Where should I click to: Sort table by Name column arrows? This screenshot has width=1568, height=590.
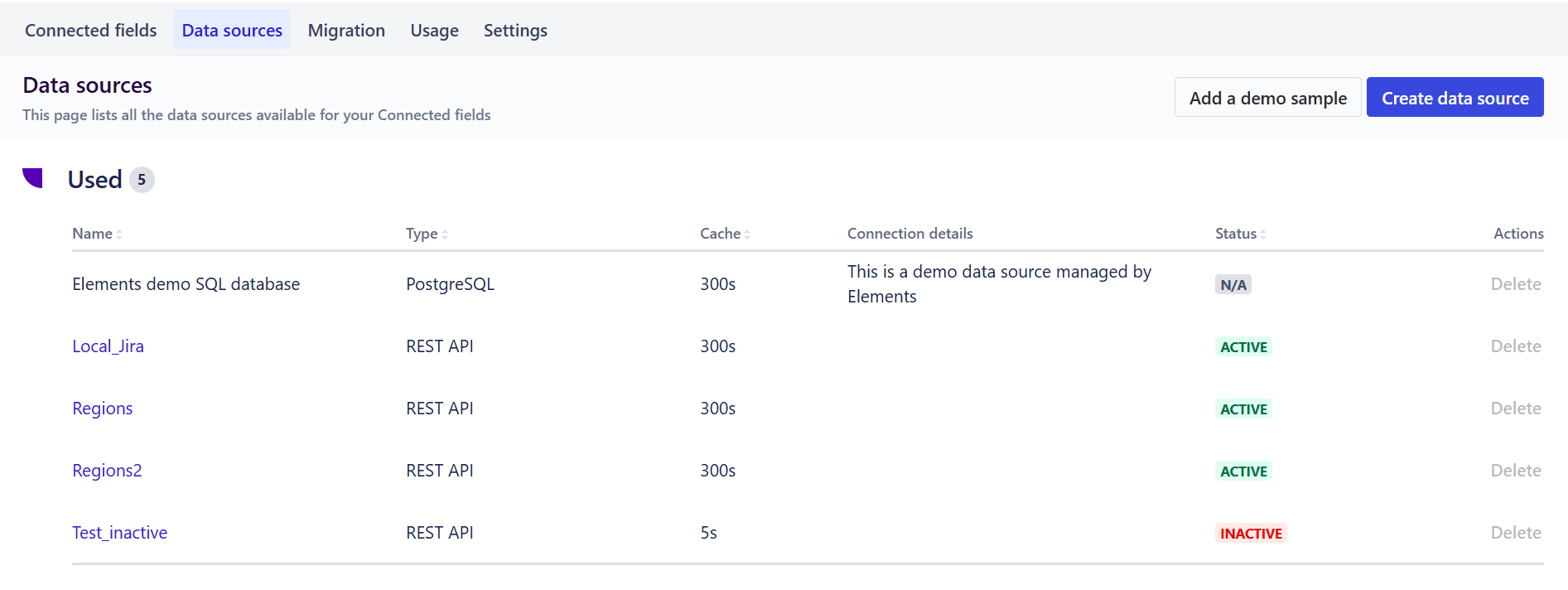pyautogui.click(x=119, y=235)
